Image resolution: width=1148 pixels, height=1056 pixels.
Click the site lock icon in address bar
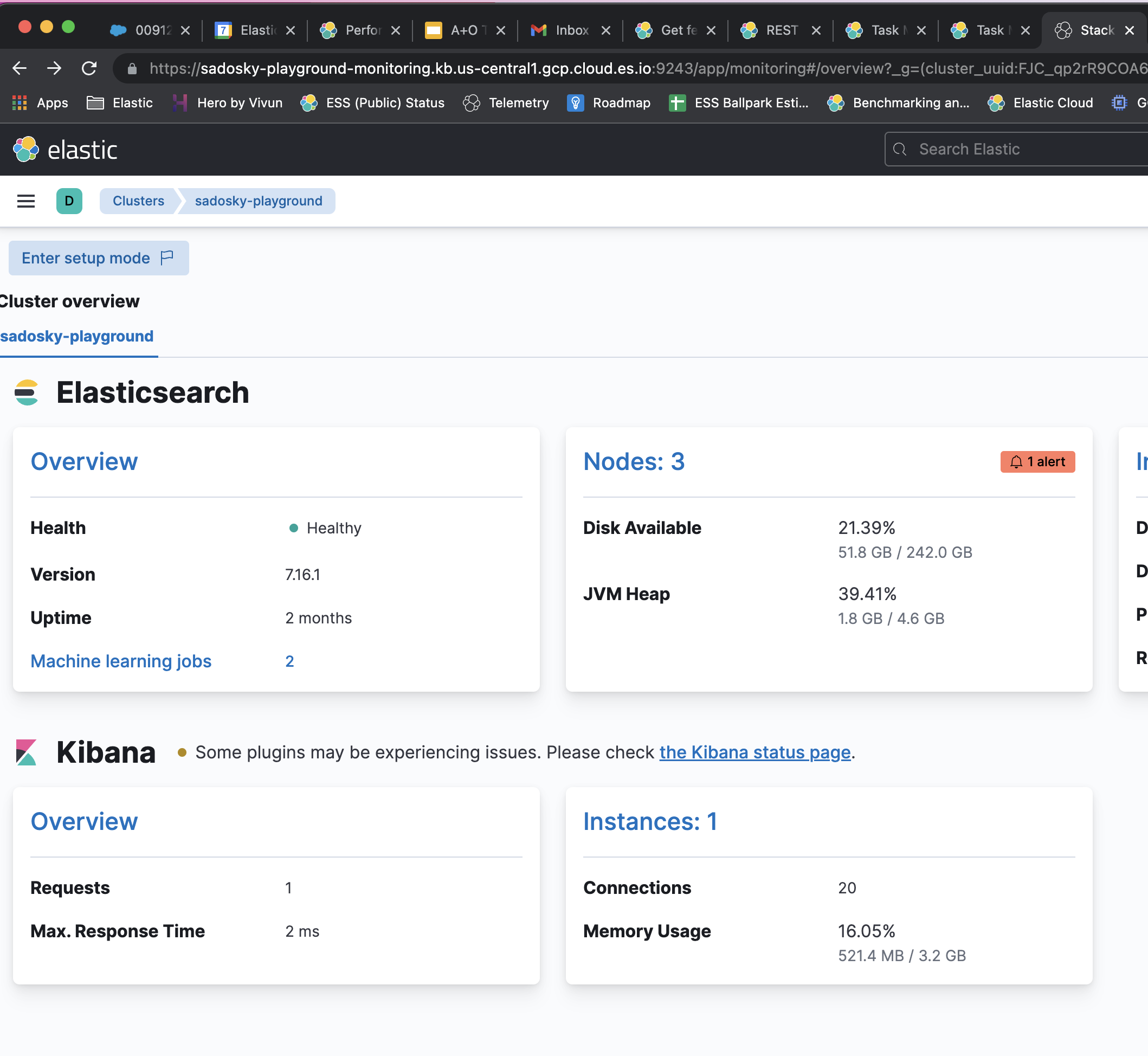coord(132,68)
